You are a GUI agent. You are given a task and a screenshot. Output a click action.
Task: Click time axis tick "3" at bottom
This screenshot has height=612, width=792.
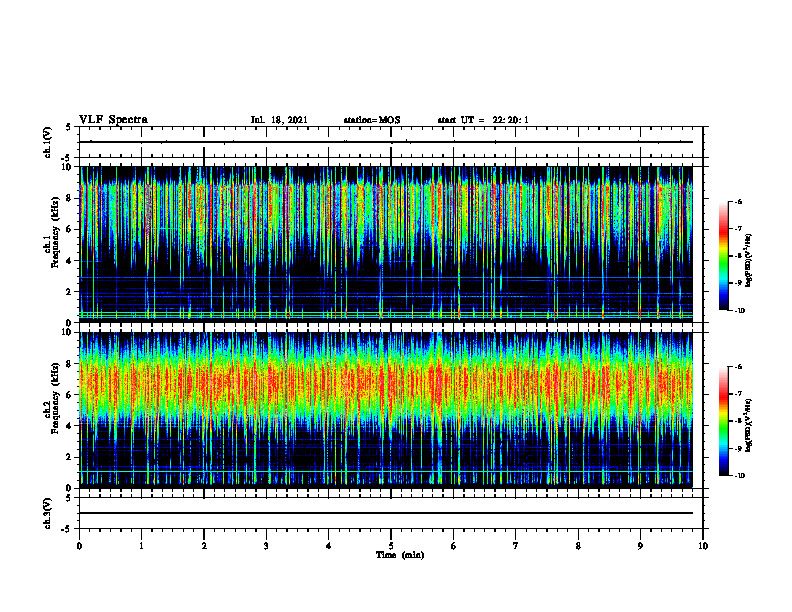click(266, 546)
